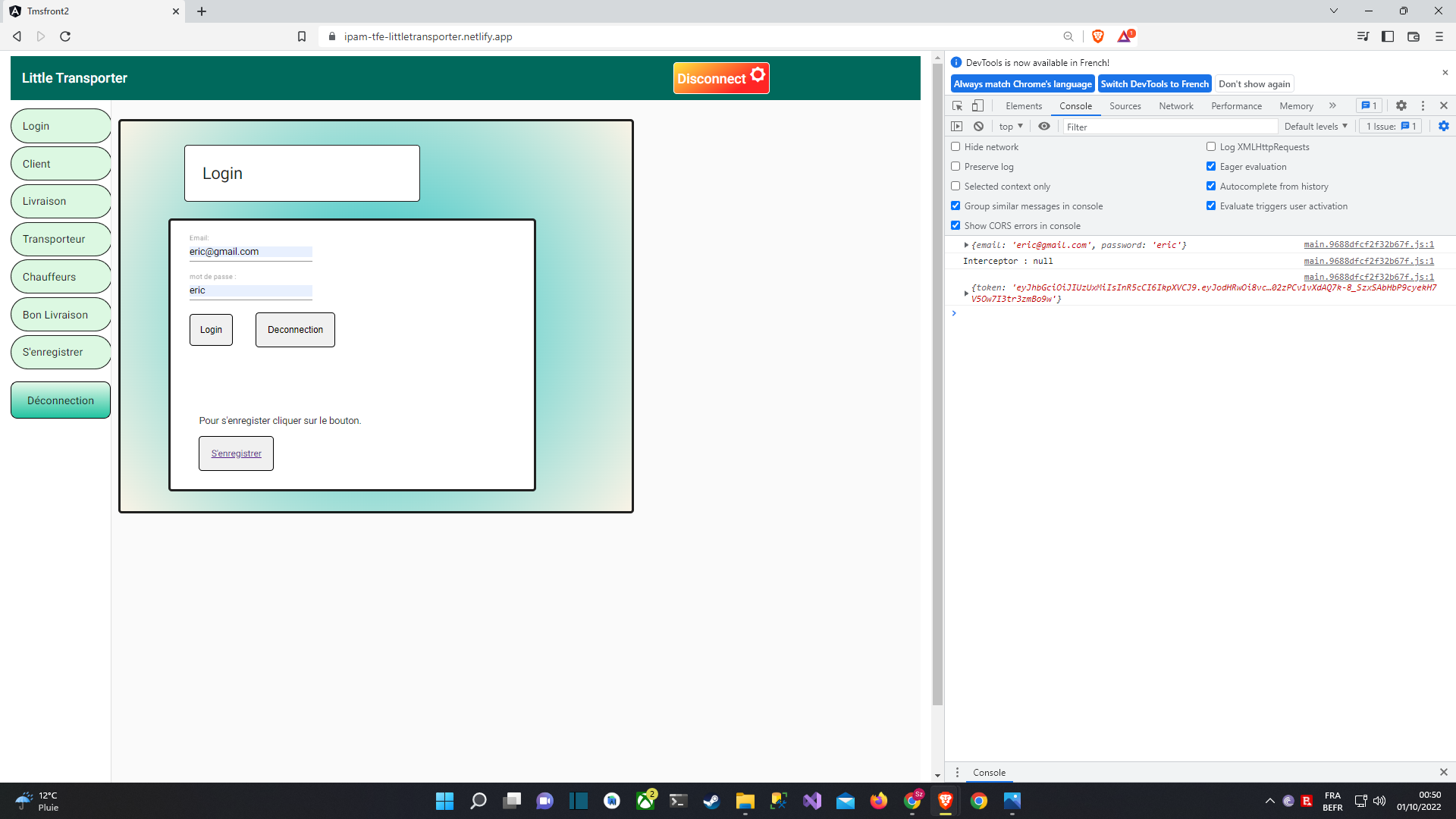Open the Performance tab
The image size is (1456, 819).
pyautogui.click(x=1237, y=106)
